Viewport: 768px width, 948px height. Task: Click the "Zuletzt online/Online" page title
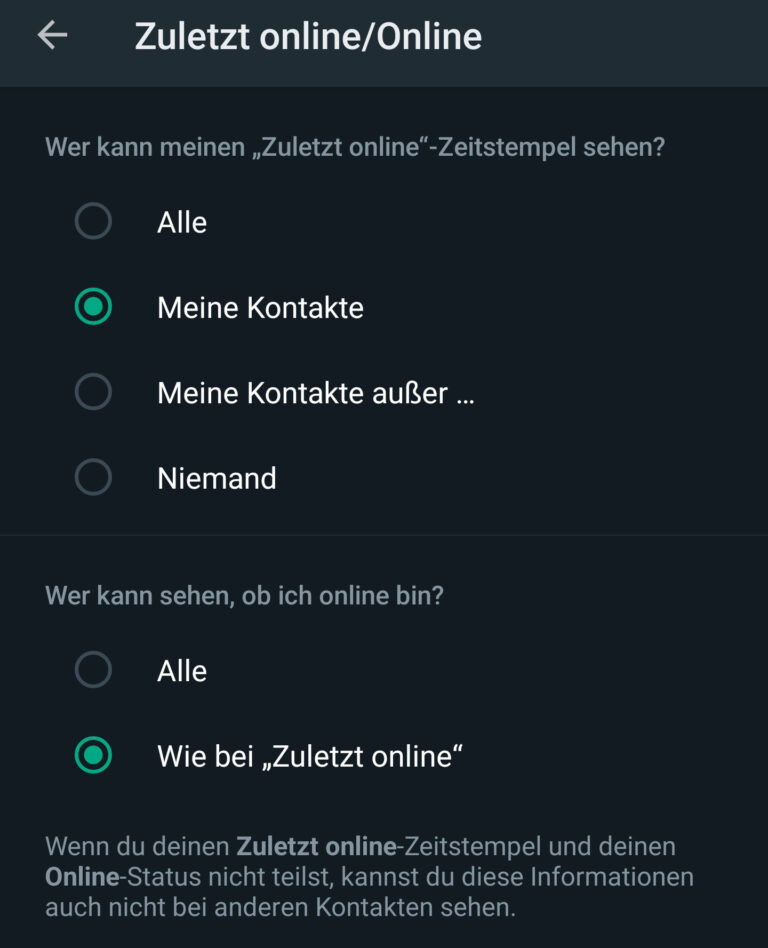click(x=308, y=36)
